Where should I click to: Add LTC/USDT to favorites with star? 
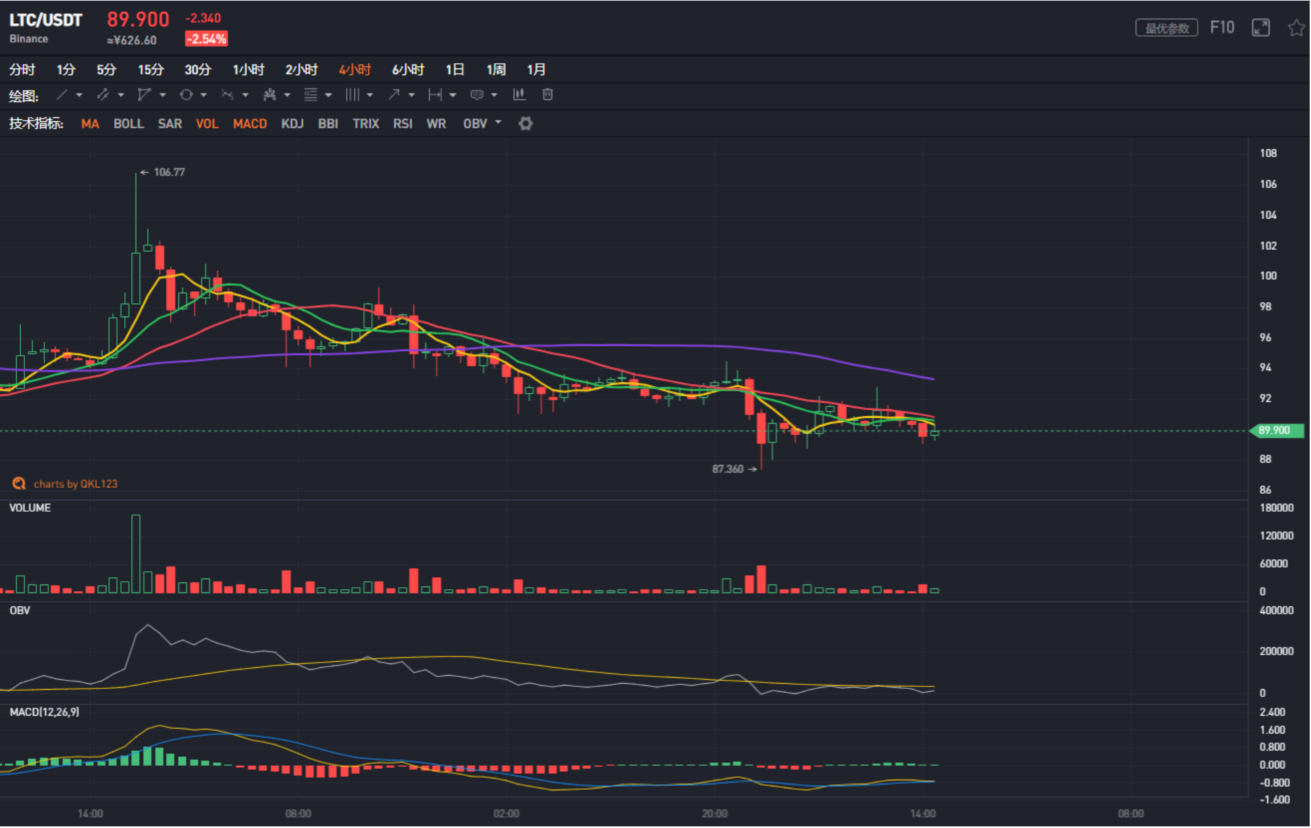[x=1296, y=28]
